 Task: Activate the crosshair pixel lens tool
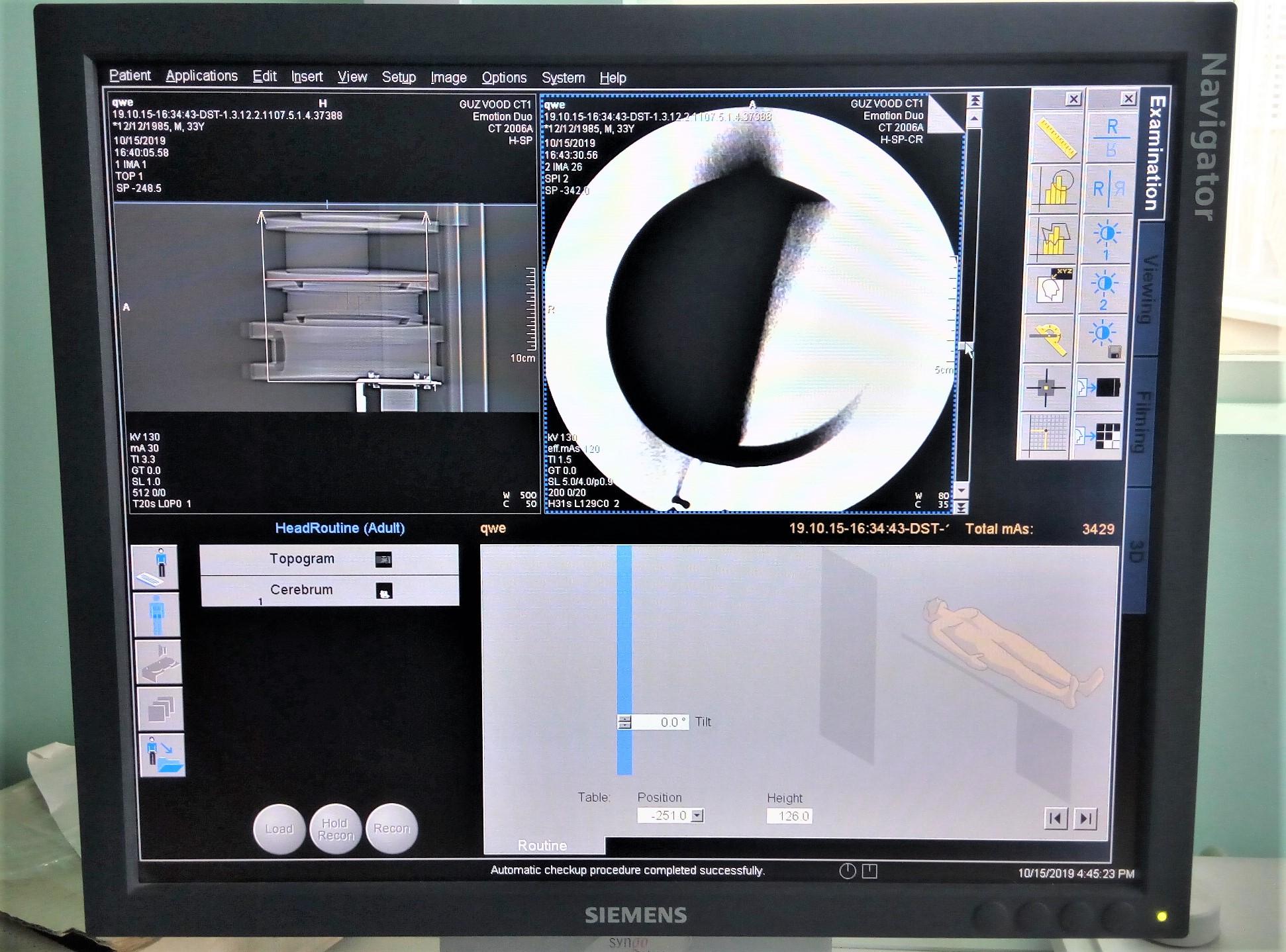(1046, 387)
